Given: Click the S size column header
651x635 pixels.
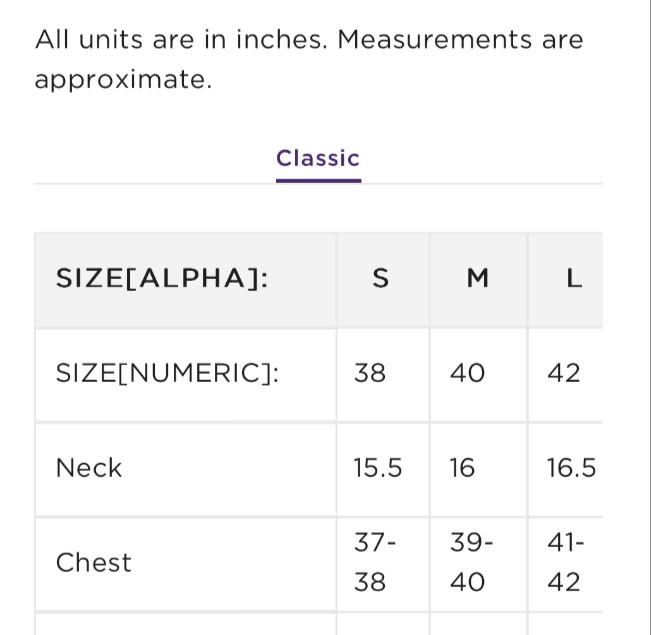Looking at the screenshot, I should [380, 279].
